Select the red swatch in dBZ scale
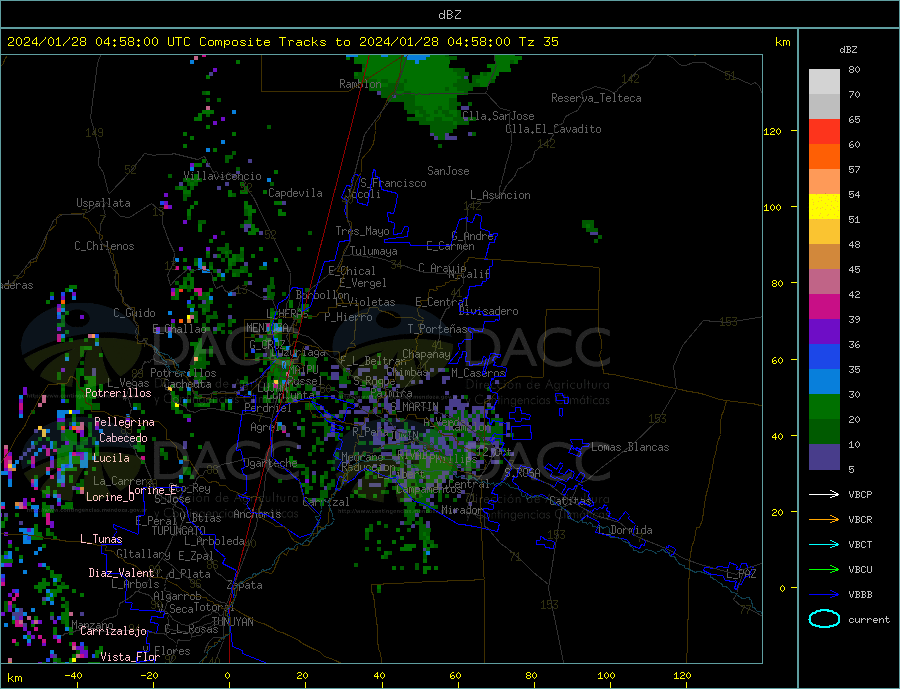900x689 pixels. pyautogui.click(x=824, y=131)
